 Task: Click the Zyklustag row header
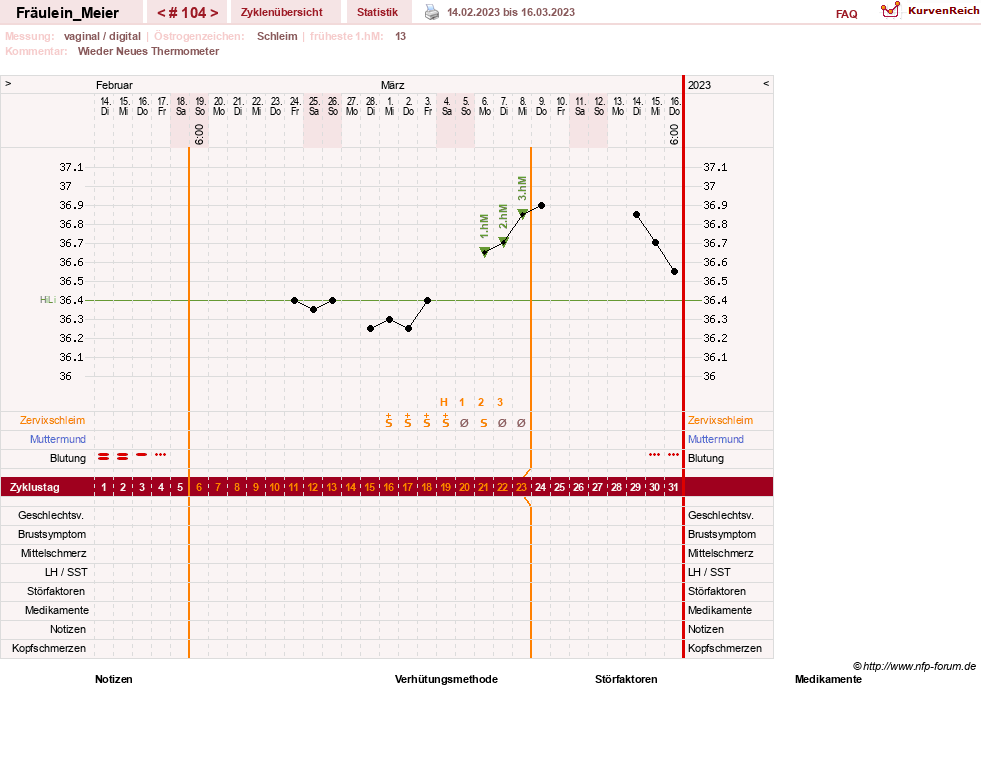[x=34, y=487]
